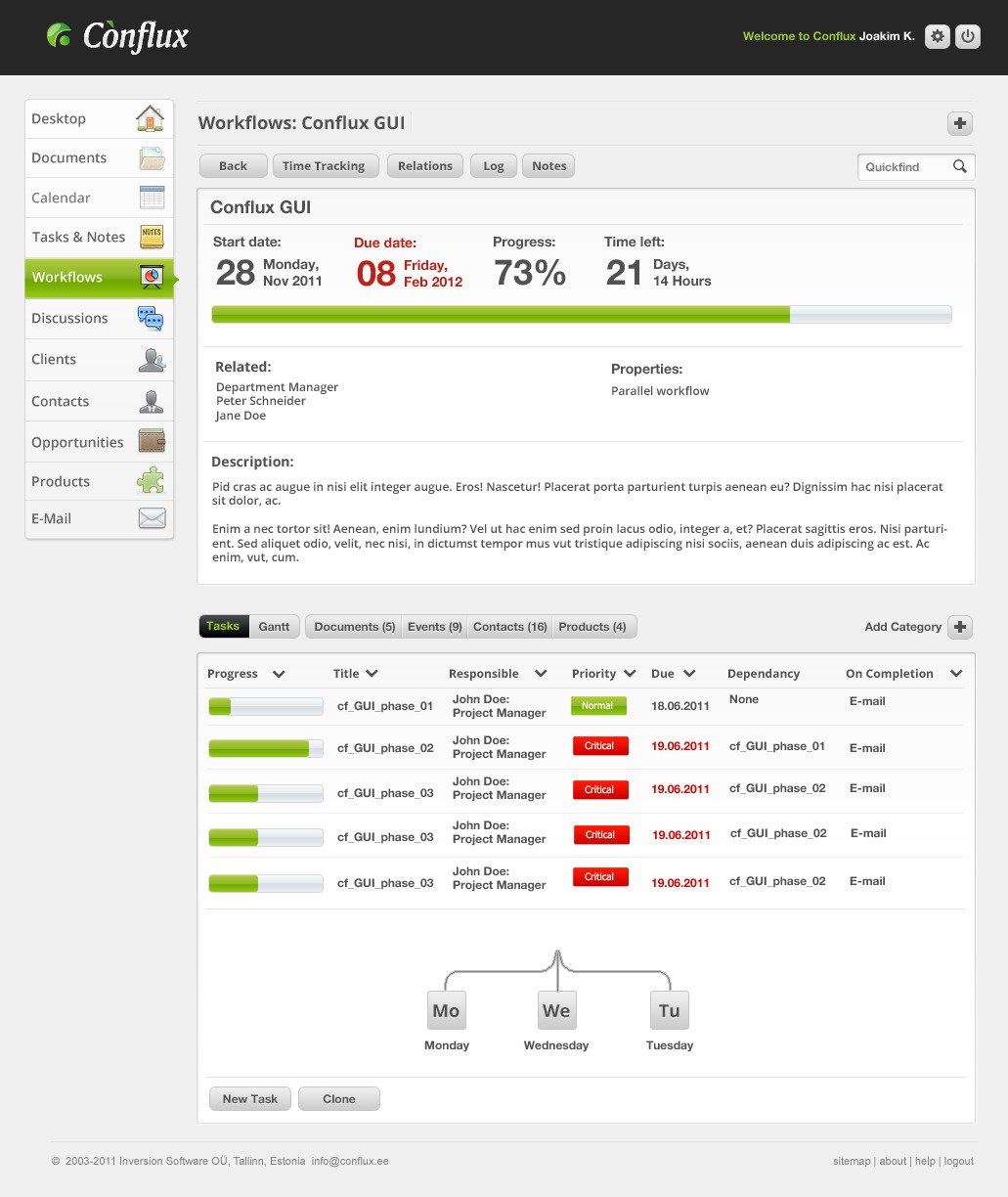Sort by Progress column arrow

tap(279, 674)
